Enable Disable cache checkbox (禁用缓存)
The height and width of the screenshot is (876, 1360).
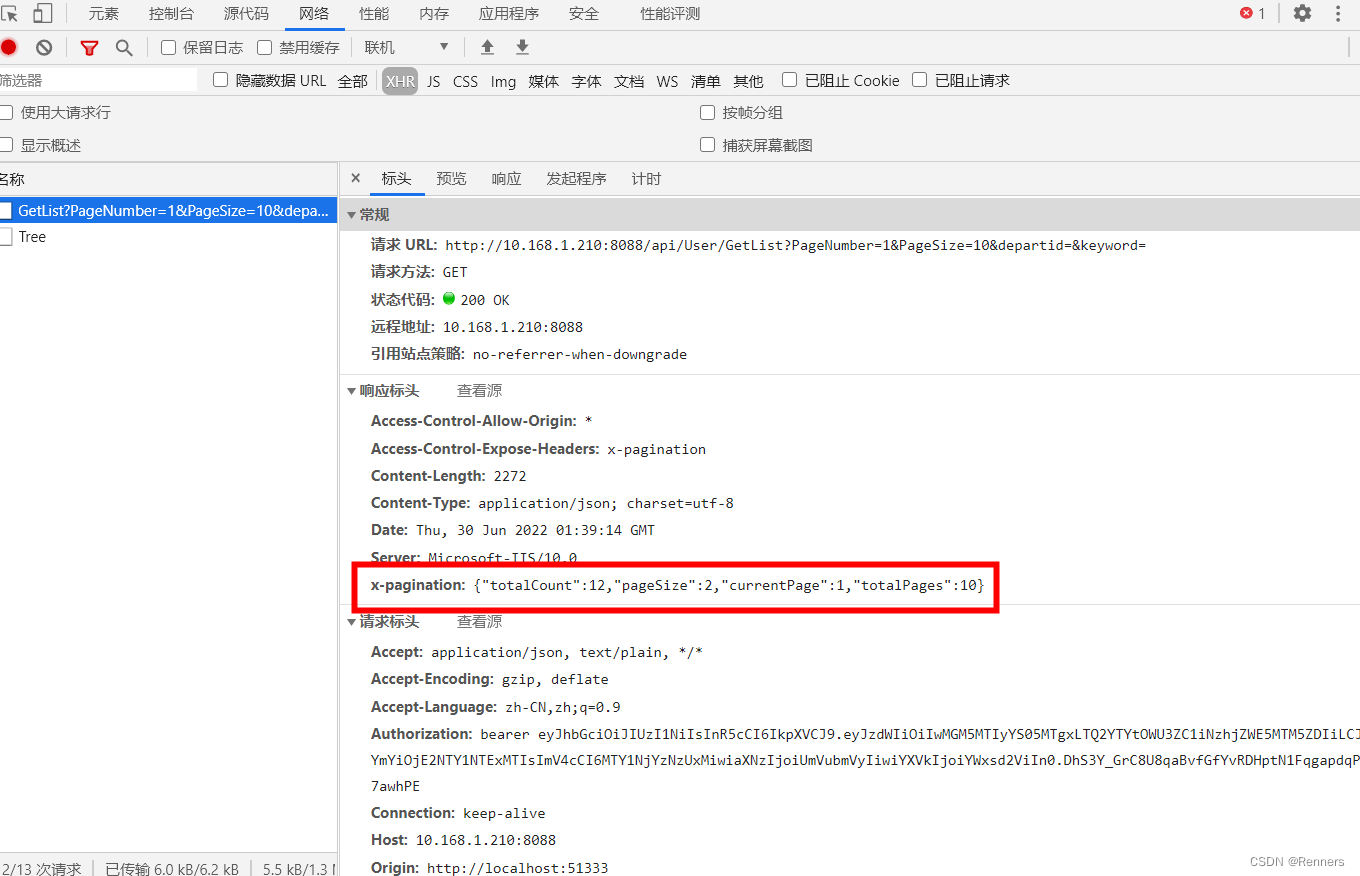tap(264, 47)
